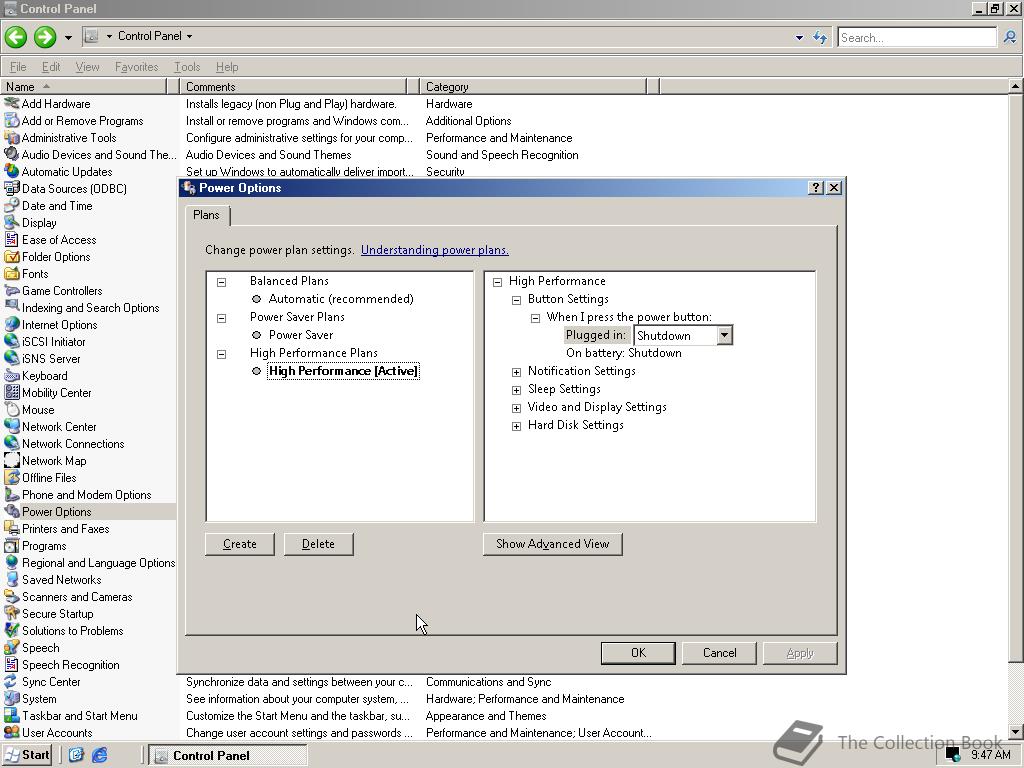Click the Cancel button
Screen dimensions: 1024x768
(719, 652)
